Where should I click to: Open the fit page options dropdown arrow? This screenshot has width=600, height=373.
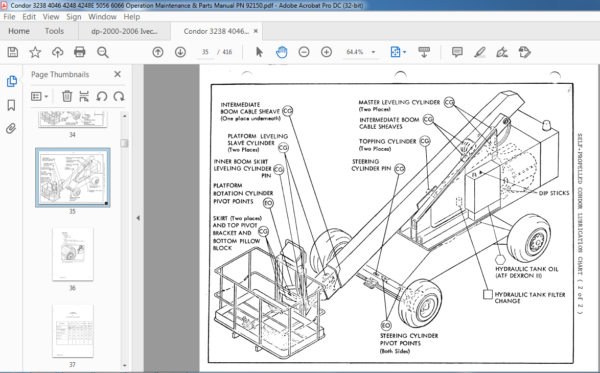point(404,52)
